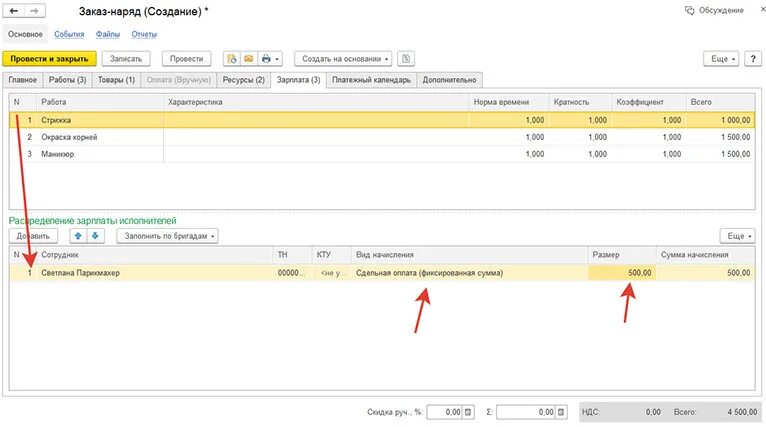Image resolution: width=766 pixels, height=427 pixels.
Task: Select the Окраска корней row
Action: 382,137
